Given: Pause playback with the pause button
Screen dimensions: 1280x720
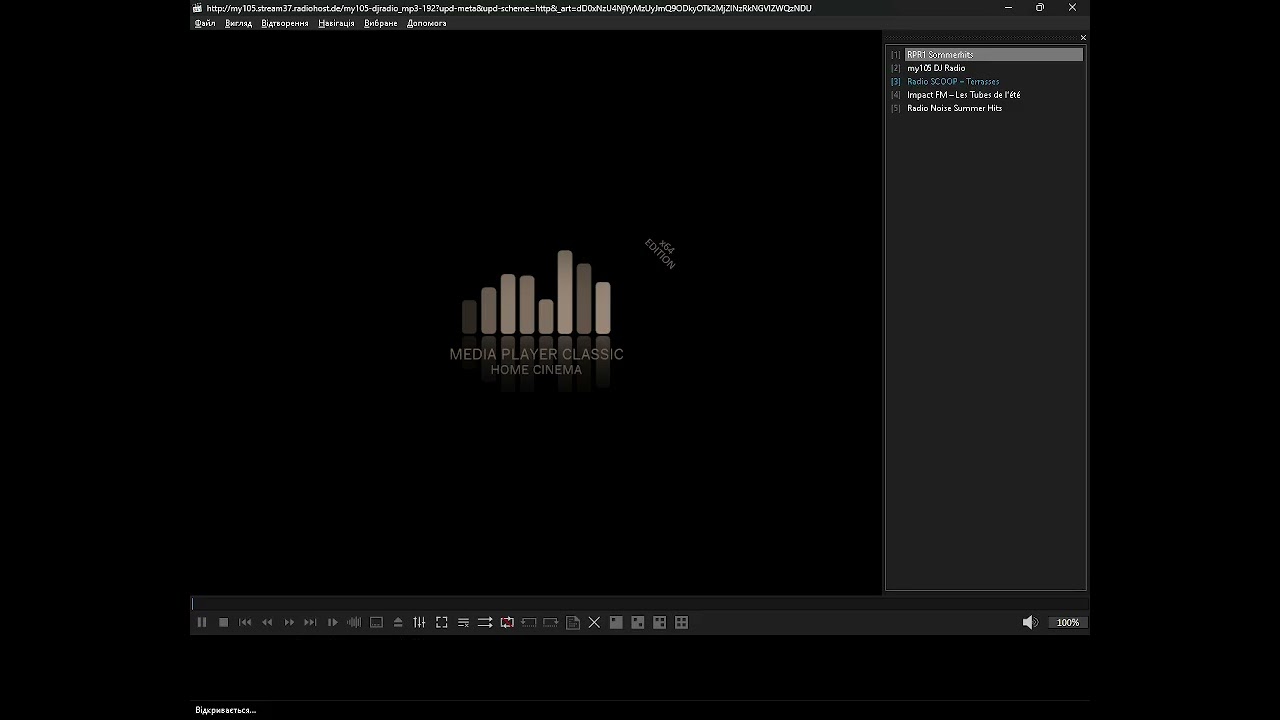Looking at the screenshot, I should (201, 622).
